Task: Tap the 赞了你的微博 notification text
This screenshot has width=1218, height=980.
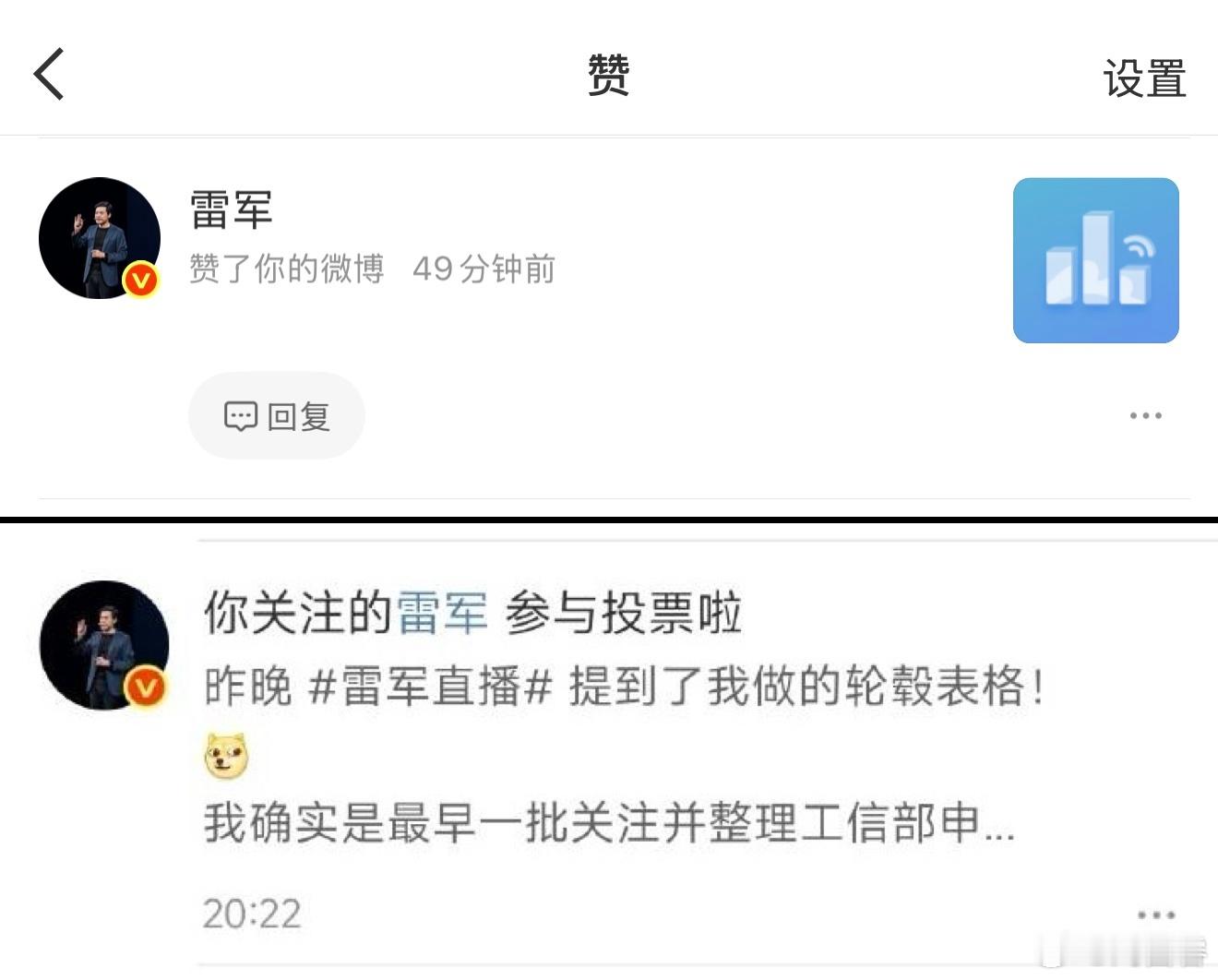Action: click(x=287, y=269)
